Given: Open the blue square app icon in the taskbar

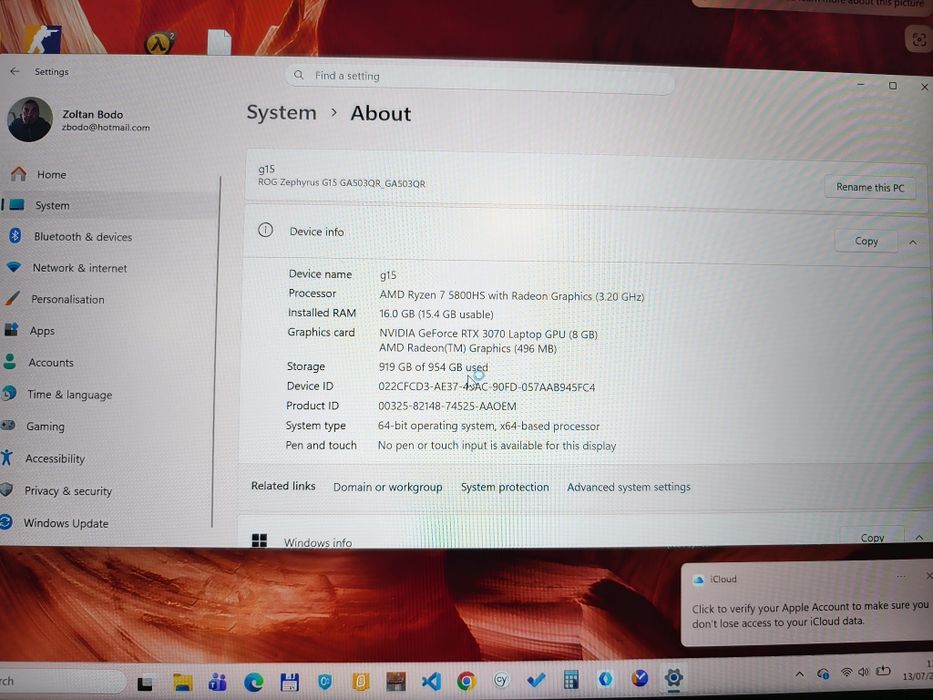Looking at the screenshot, I should (605, 679).
